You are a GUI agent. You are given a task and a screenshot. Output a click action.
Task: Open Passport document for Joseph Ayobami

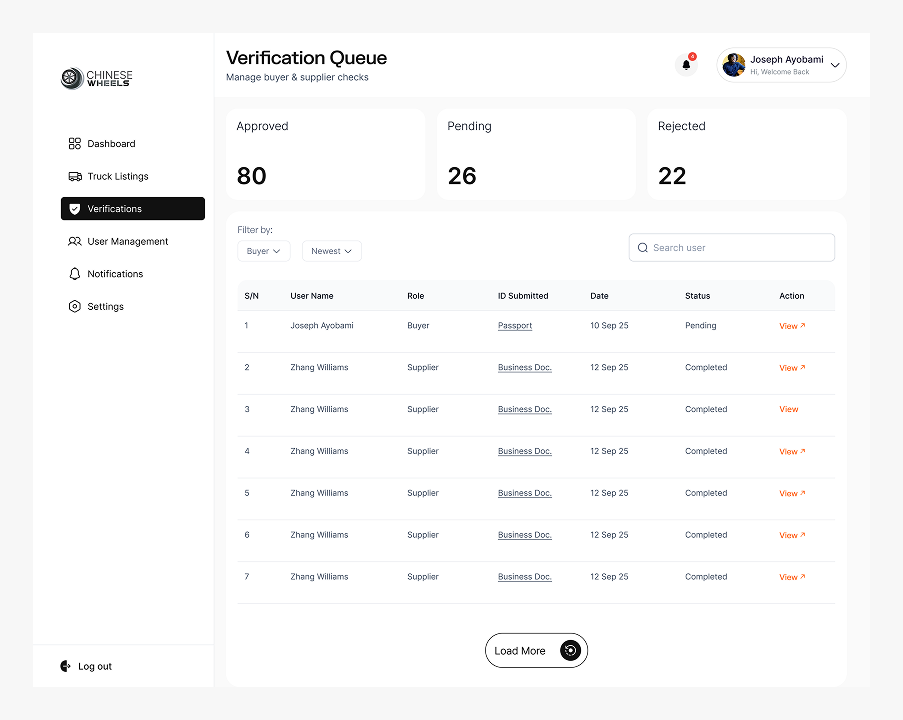(x=515, y=326)
